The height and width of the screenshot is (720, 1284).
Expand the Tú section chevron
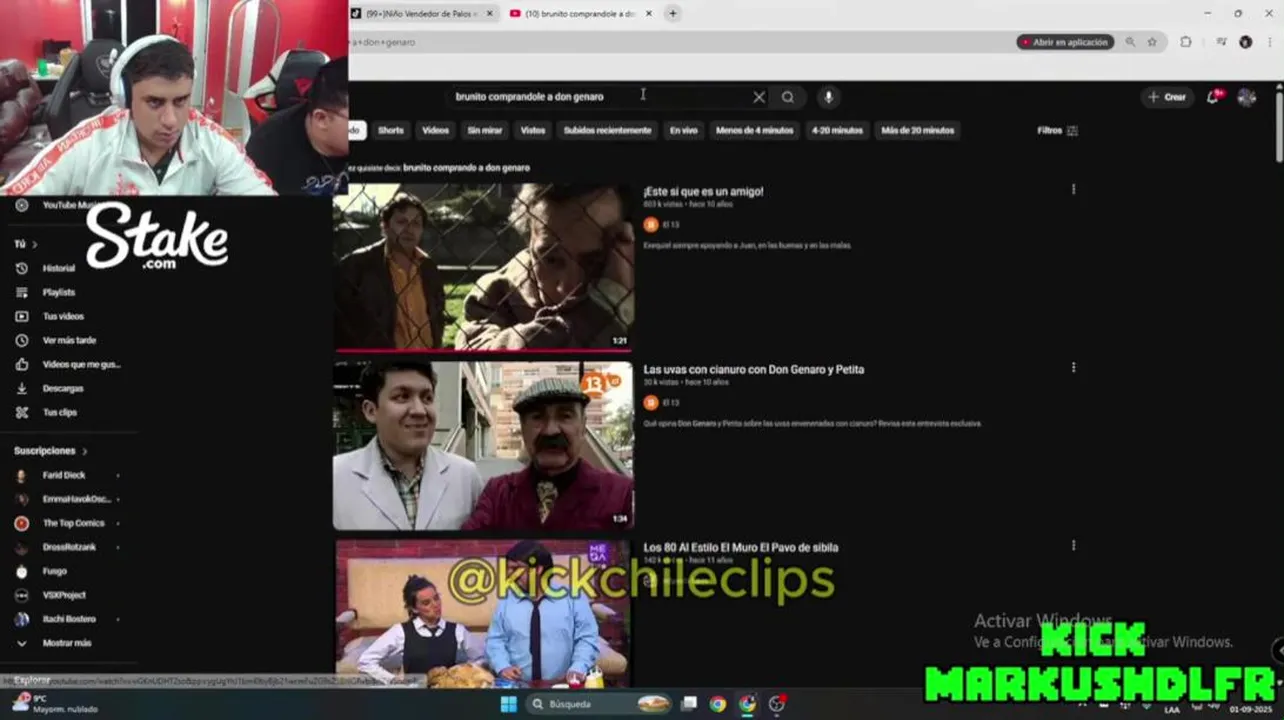coord(34,244)
